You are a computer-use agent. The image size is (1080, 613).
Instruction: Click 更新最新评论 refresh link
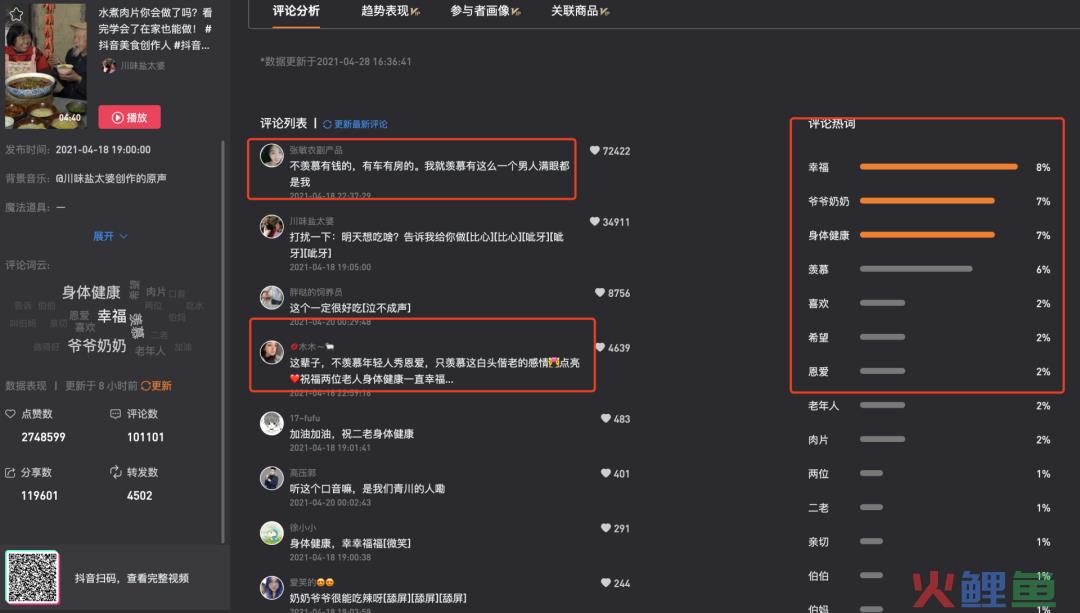point(355,124)
